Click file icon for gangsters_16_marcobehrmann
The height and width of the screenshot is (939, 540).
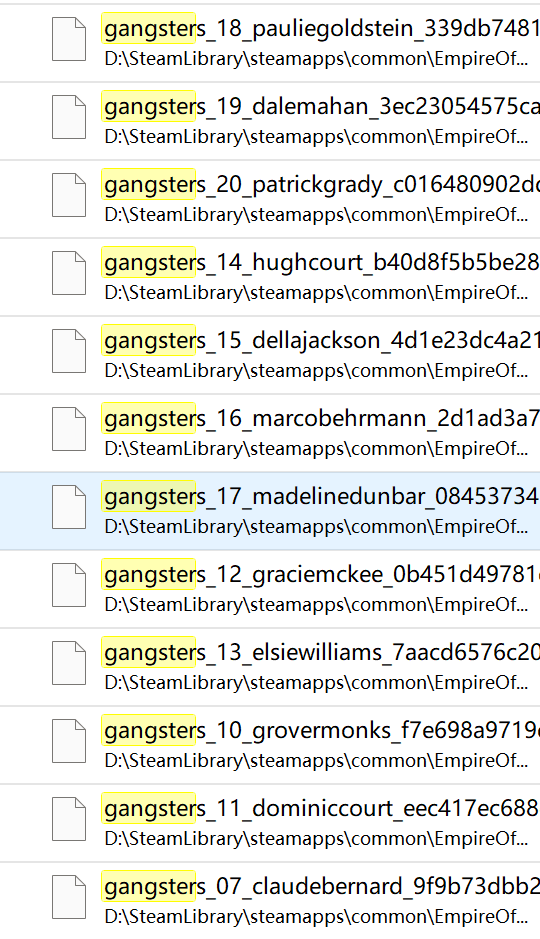point(69,429)
